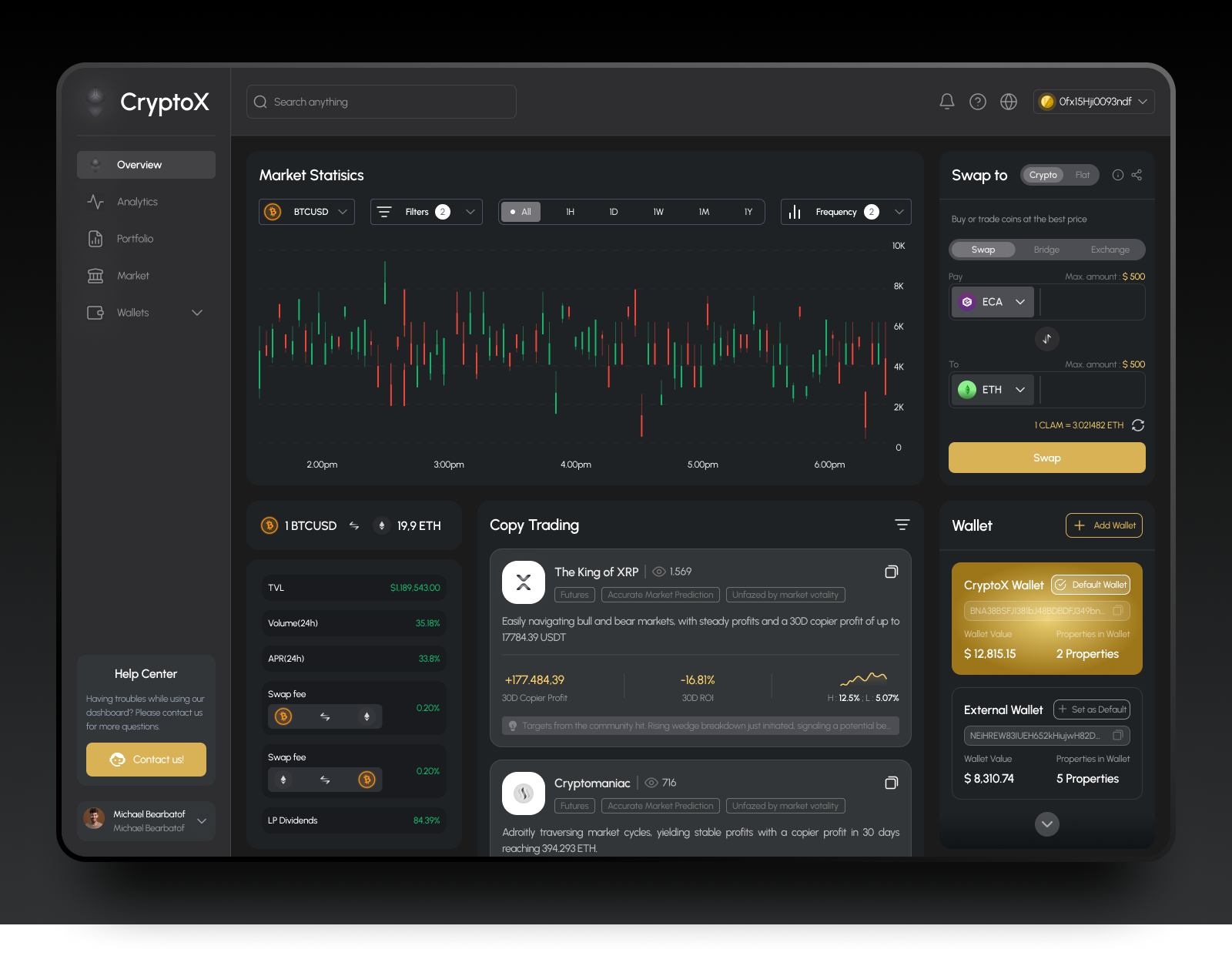Click the notification bell icon
The width and height of the screenshot is (1232, 956).
946,101
